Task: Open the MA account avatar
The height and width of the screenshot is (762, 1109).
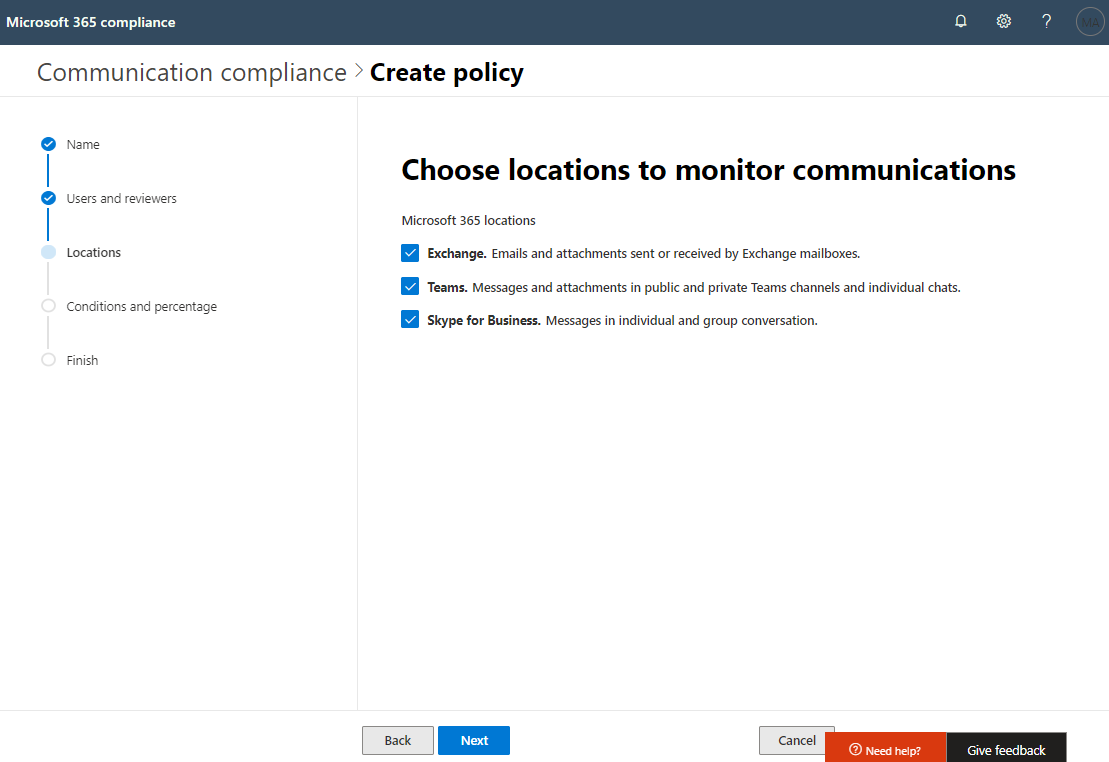Action: click(1089, 21)
